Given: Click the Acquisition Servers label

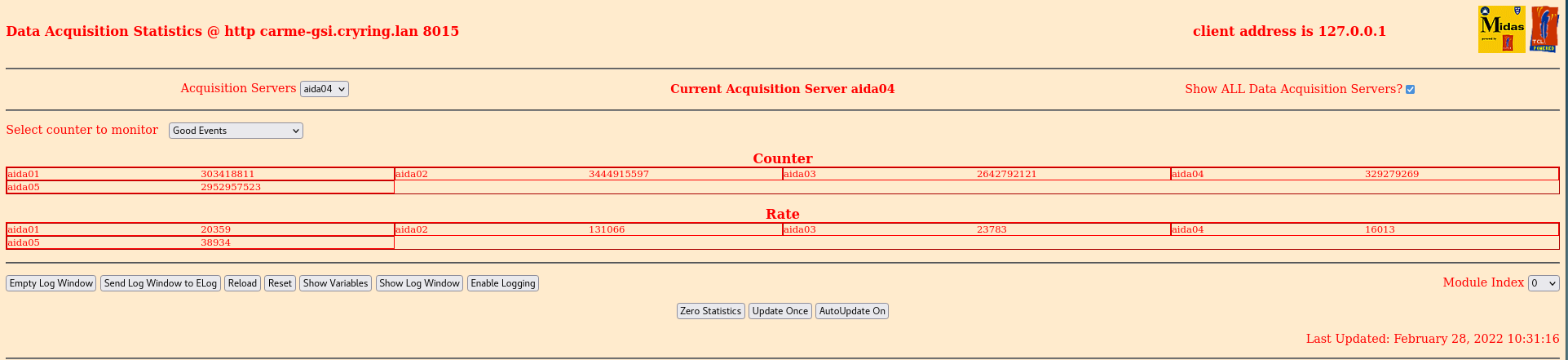Looking at the screenshot, I should 238,88.
